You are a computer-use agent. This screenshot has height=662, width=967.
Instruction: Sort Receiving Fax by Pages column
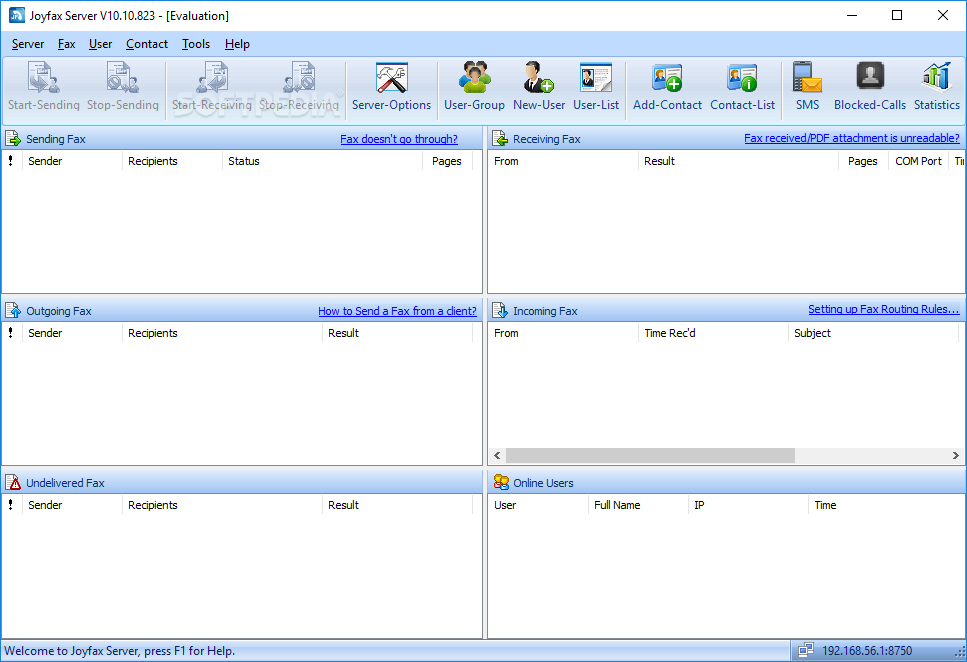pos(863,161)
